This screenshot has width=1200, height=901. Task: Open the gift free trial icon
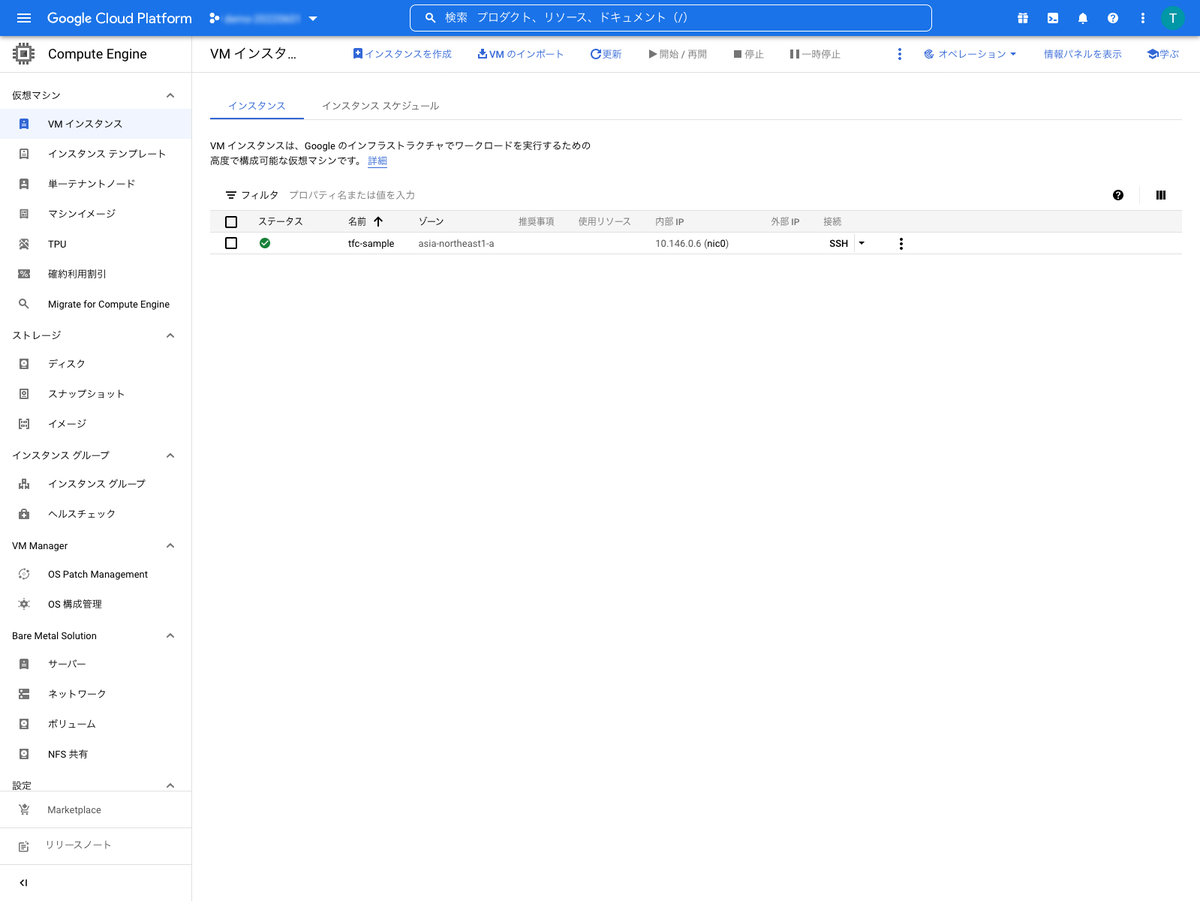point(1022,18)
